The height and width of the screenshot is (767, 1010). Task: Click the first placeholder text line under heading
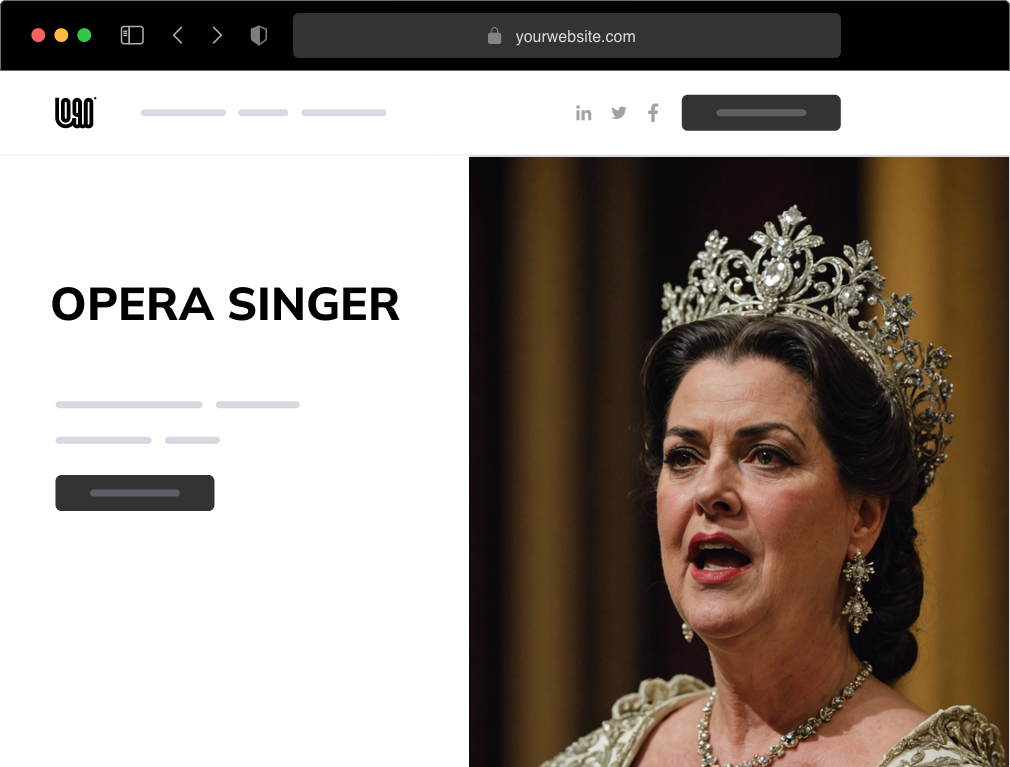[x=129, y=404]
